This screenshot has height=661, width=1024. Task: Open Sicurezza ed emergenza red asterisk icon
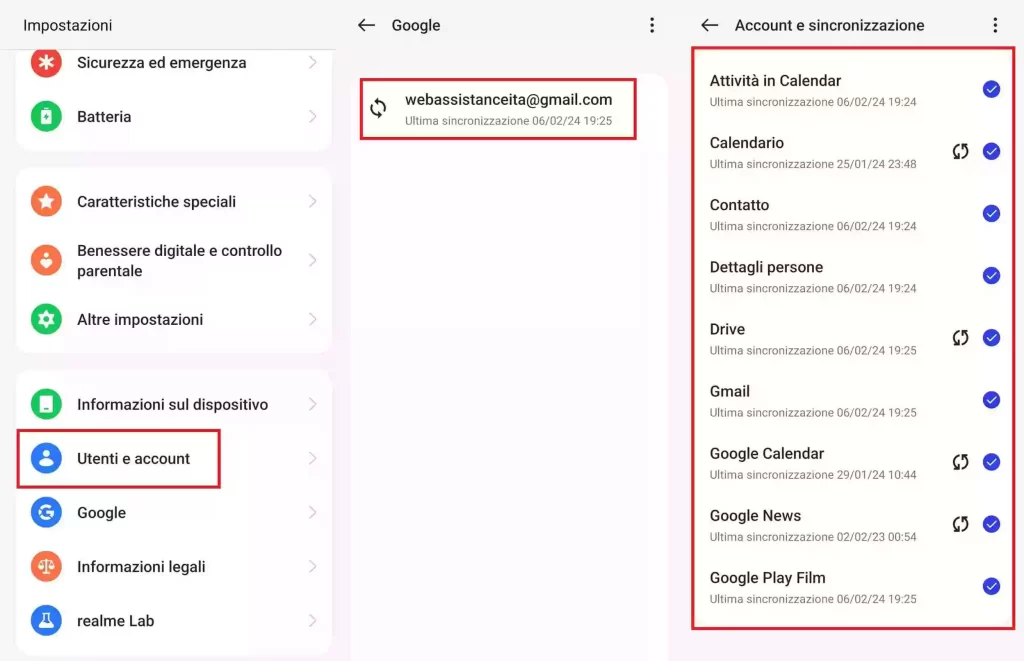click(46, 63)
